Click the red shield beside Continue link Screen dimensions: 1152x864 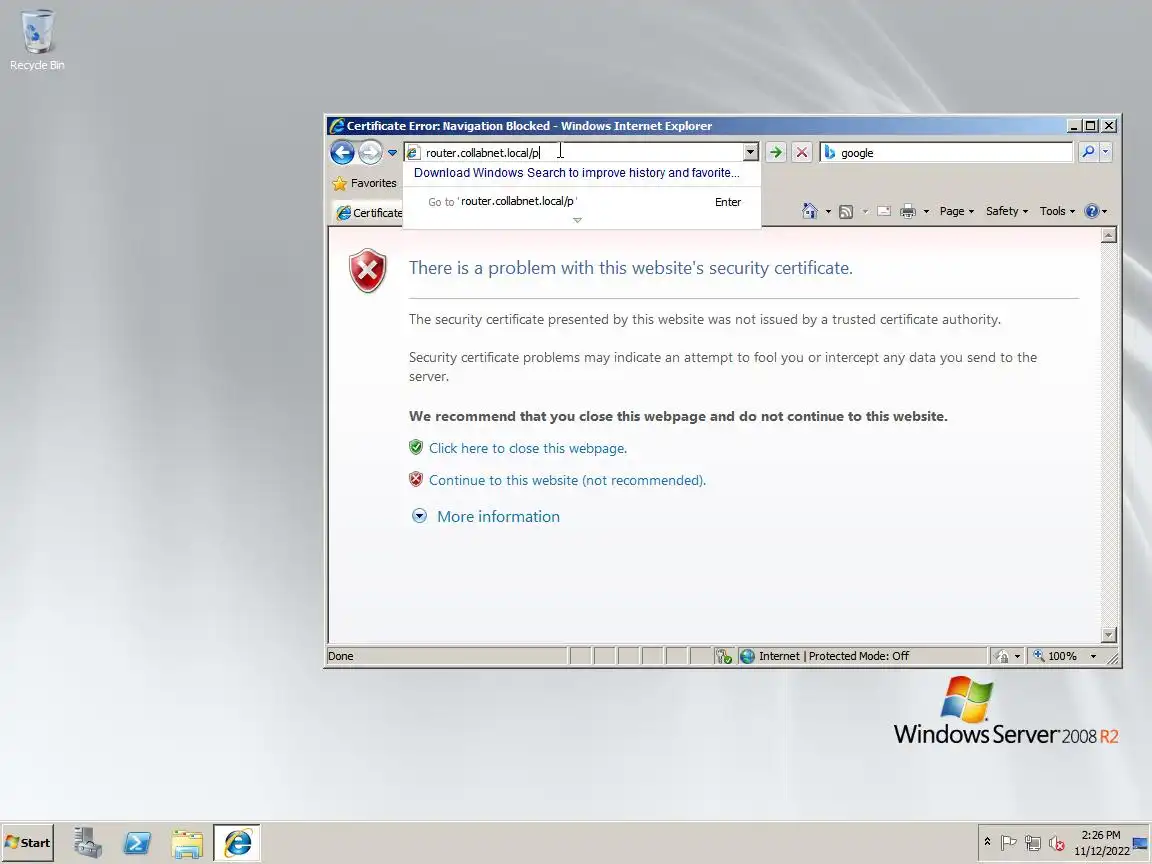pyautogui.click(x=416, y=479)
